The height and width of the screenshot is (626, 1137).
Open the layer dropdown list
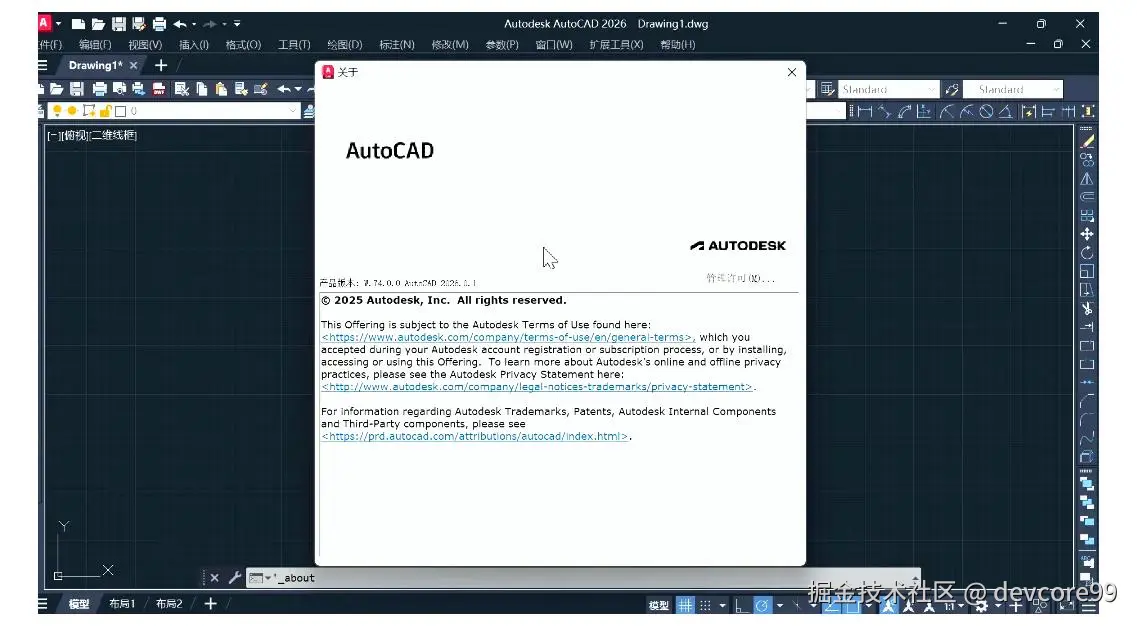[x=292, y=111]
